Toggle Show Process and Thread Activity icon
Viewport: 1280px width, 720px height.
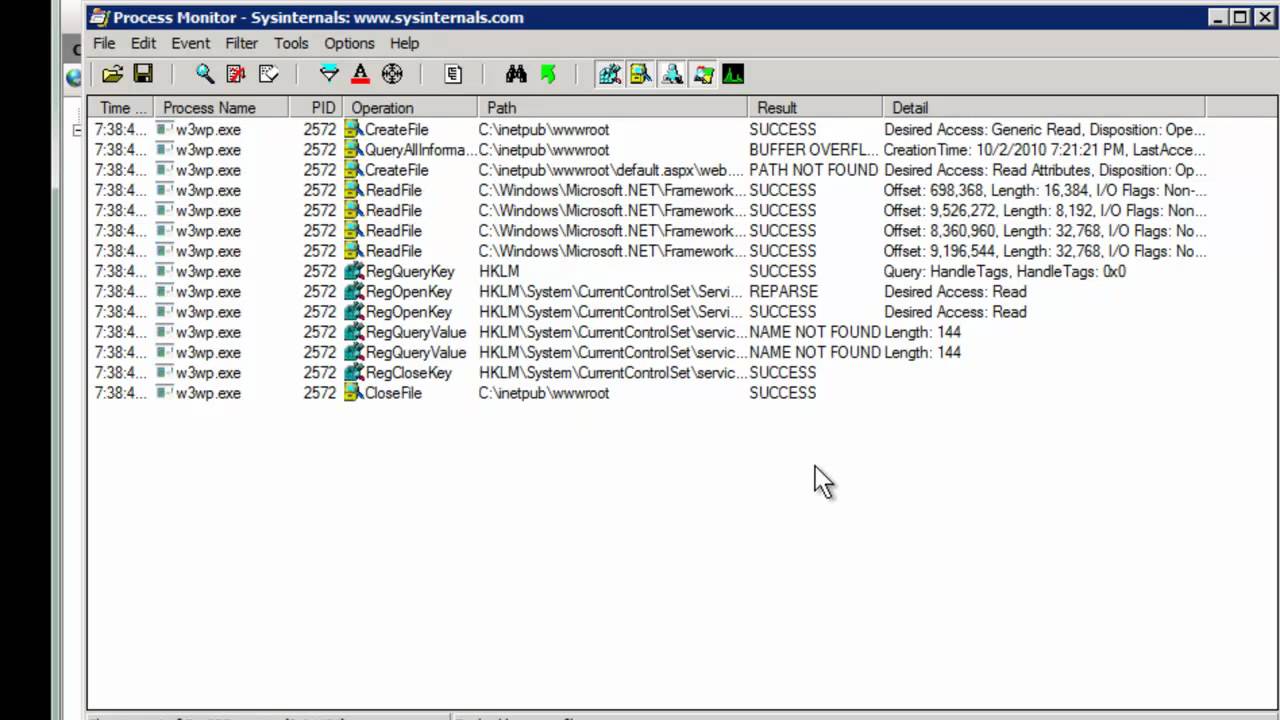pos(703,74)
